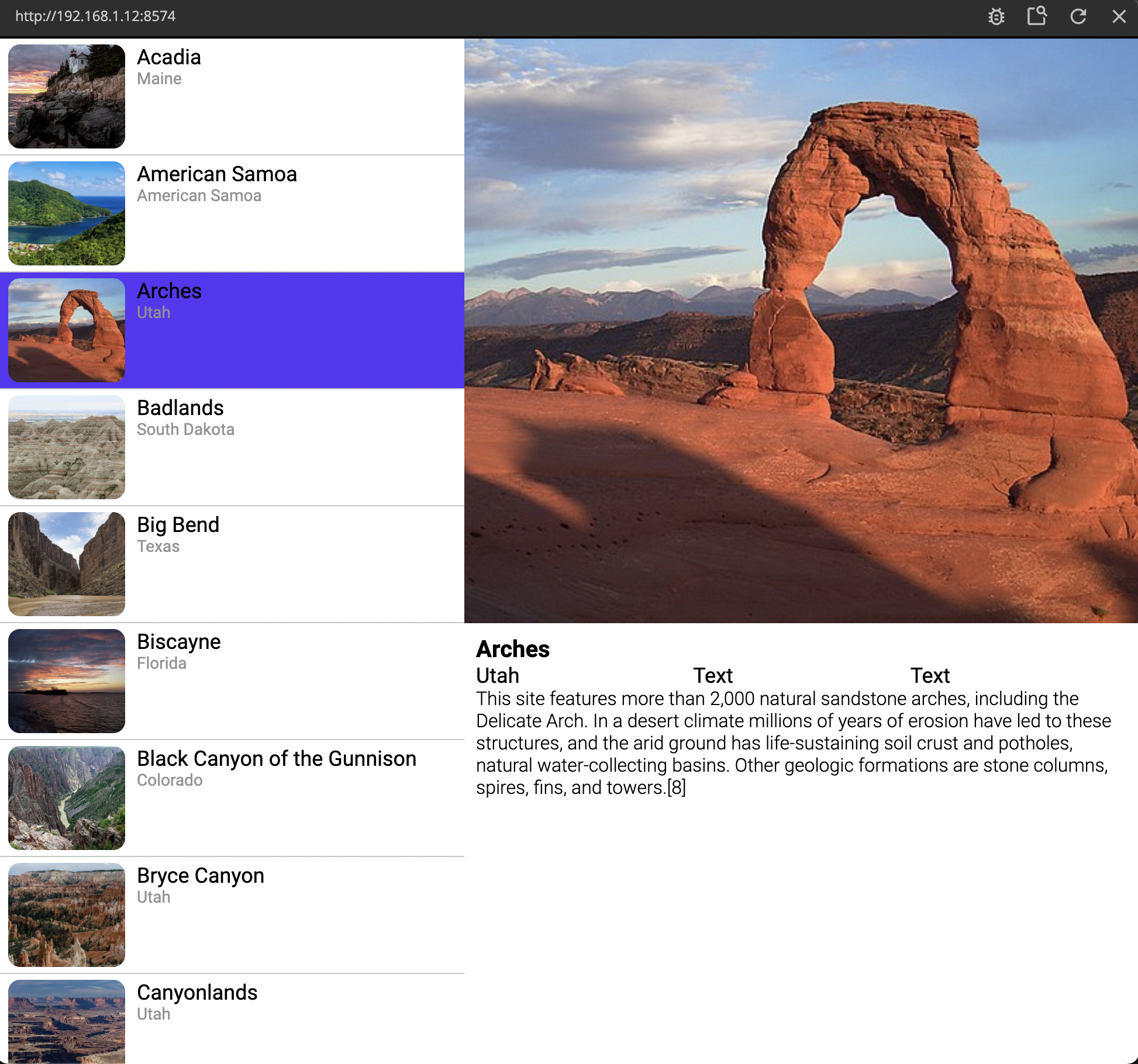Screen dimensions: 1138x1064
Task: Click the URL in title bar
Action: coord(95,16)
